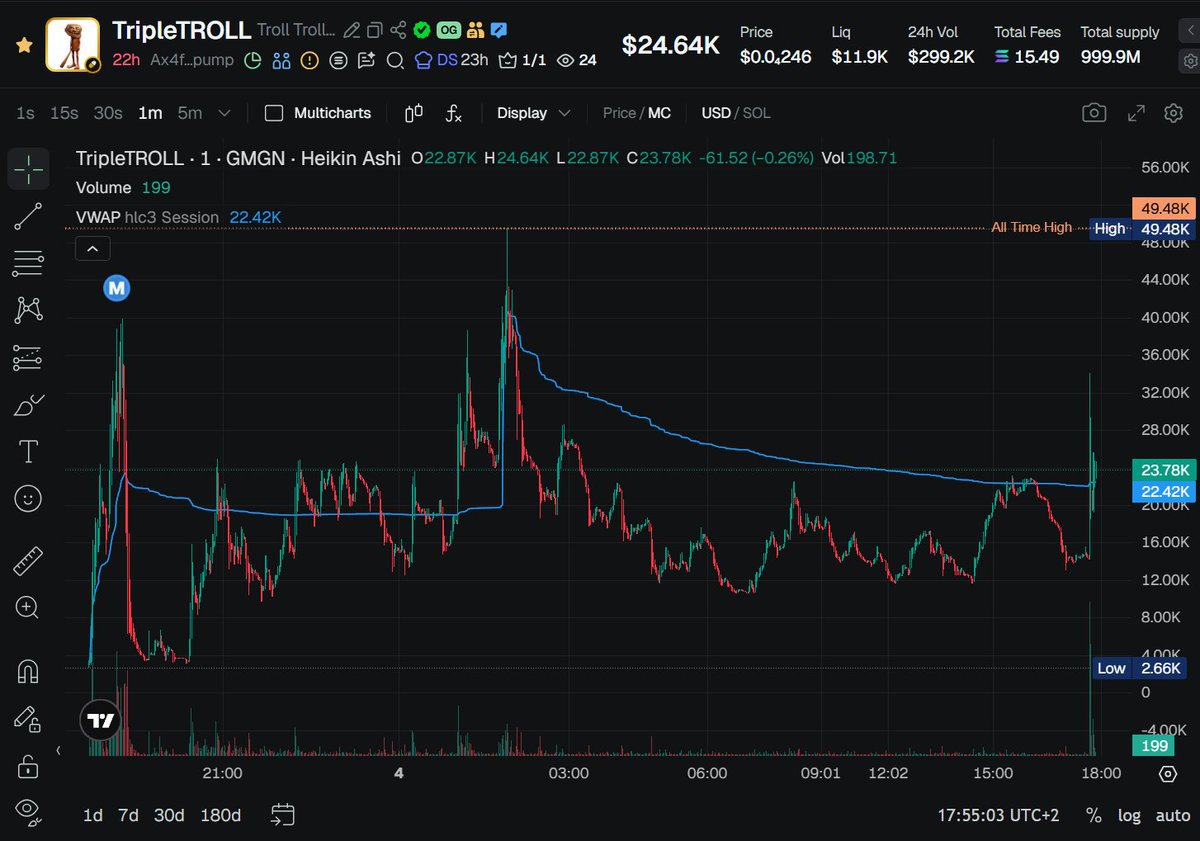Screen dimensions: 1200x841
Task: Open DS 23h dev status indicator
Action: tap(451, 60)
